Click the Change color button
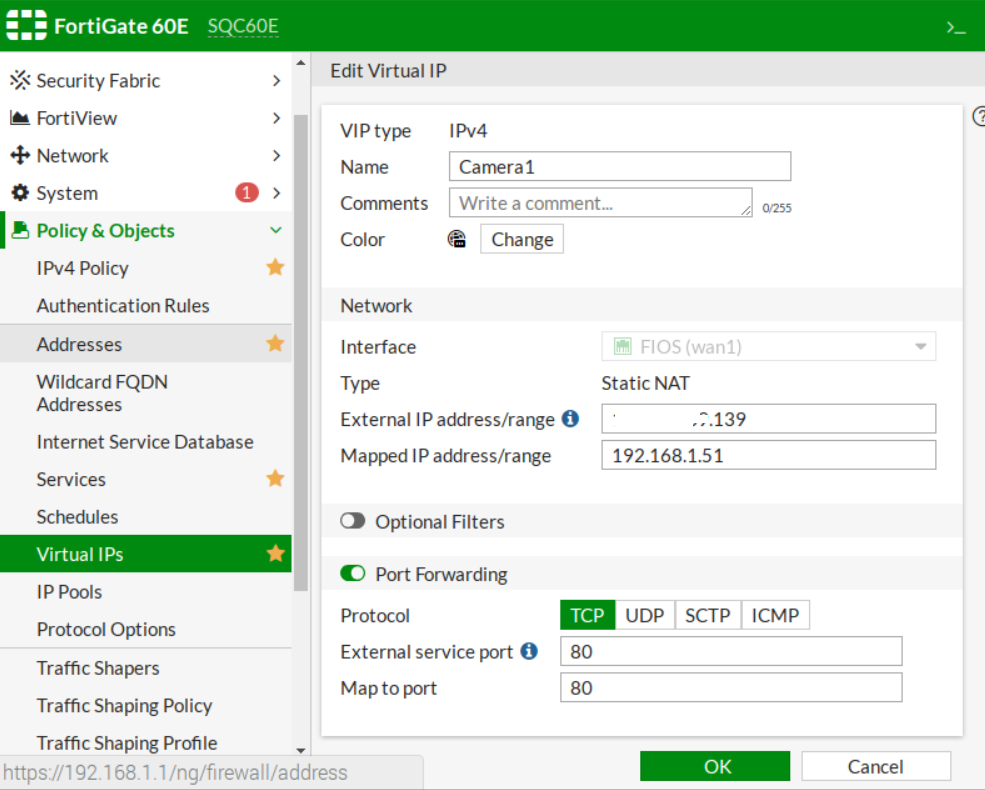 tap(522, 239)
